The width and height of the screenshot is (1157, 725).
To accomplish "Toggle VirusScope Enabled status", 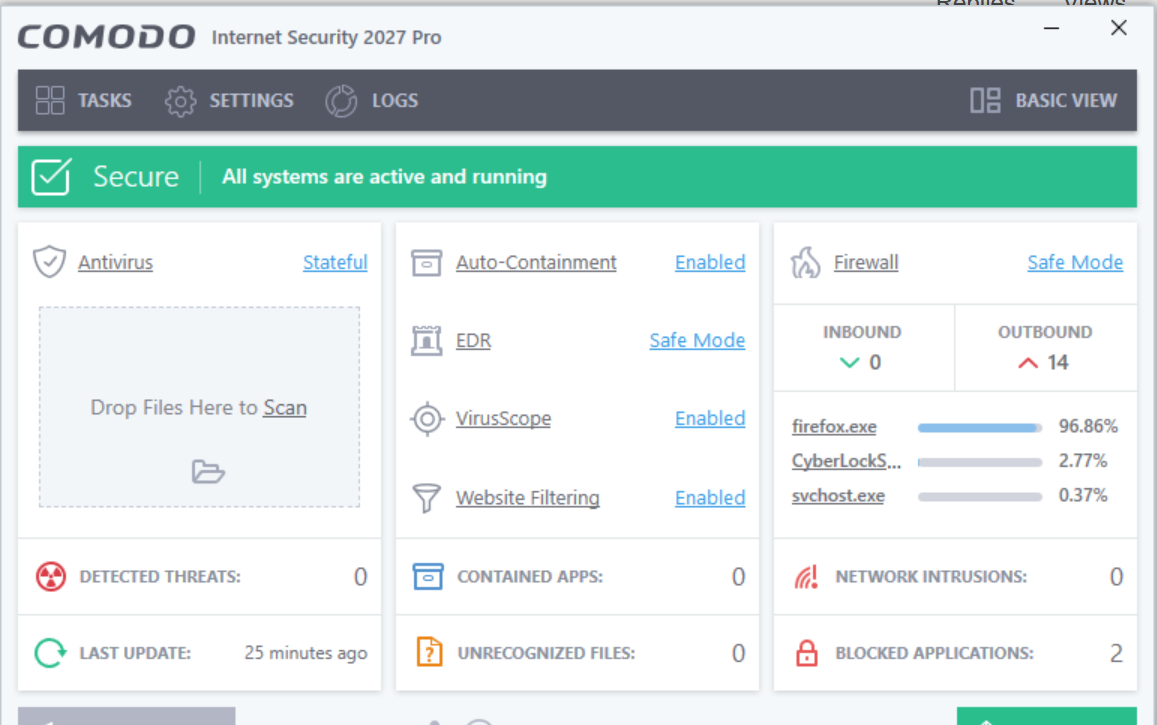I will (710, 418).
